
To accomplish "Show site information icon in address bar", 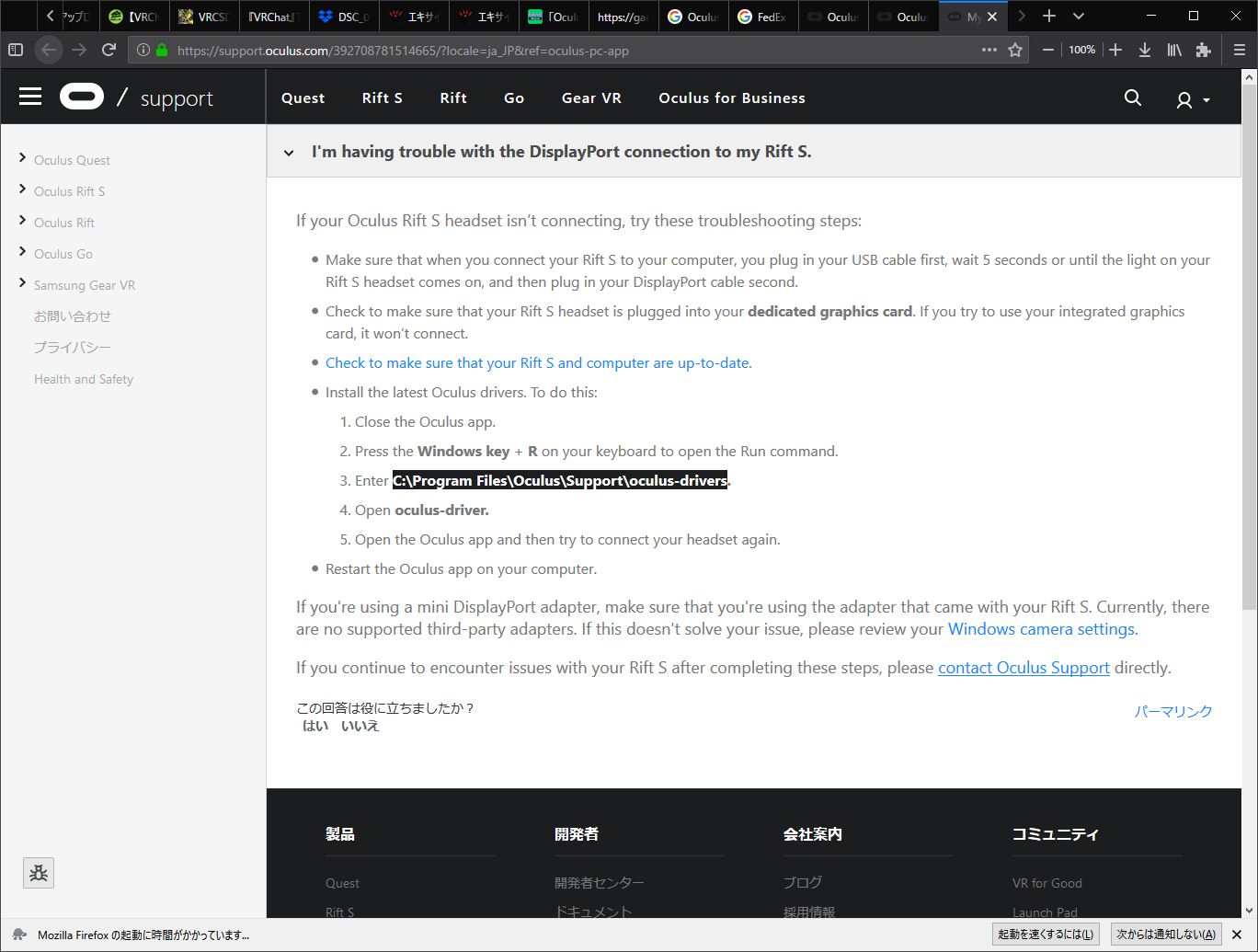I will coord(143,51).
